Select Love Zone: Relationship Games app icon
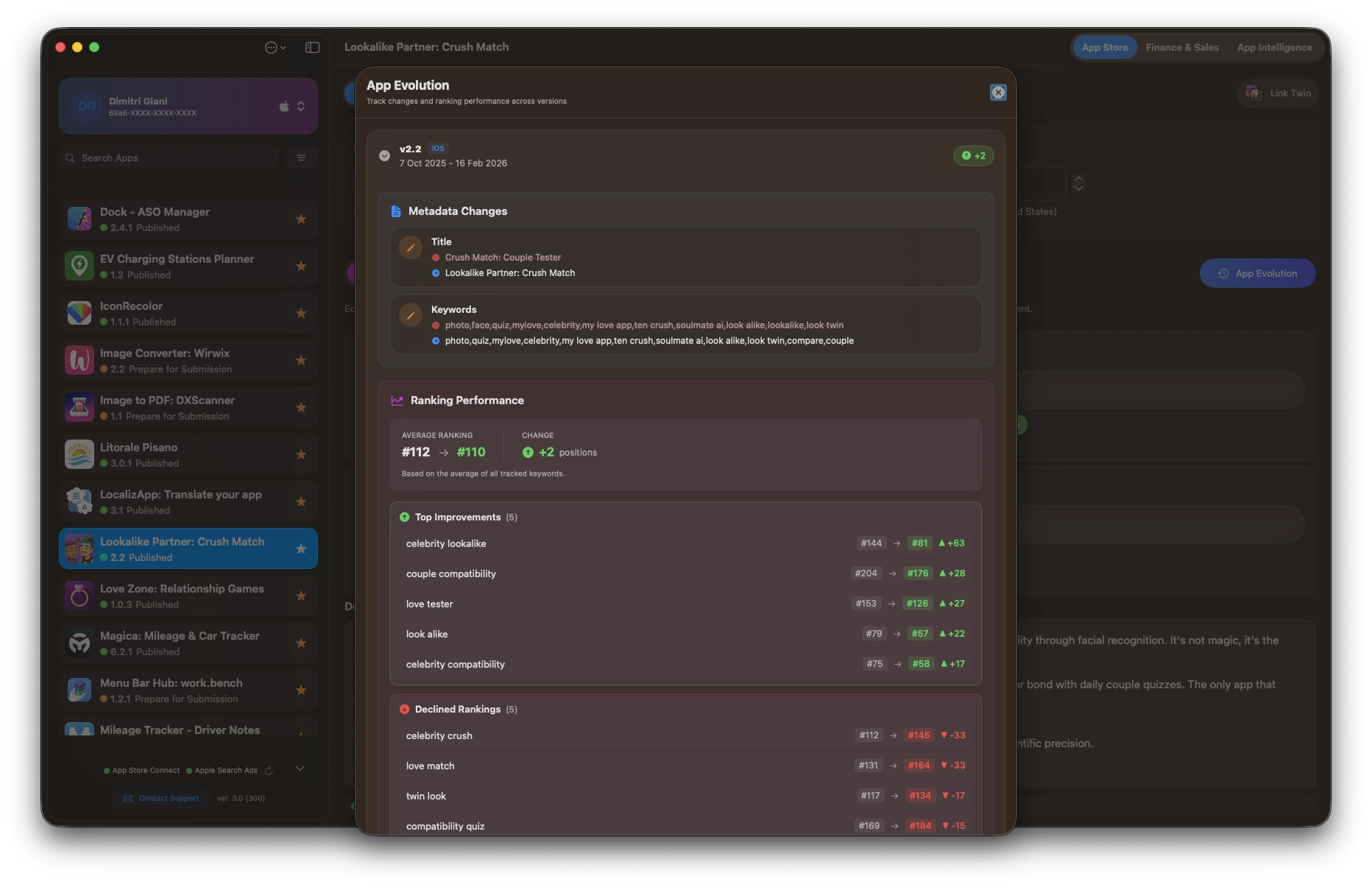Image resolution: width=1372 pixels, height=890 pixels. pos(79,596)
